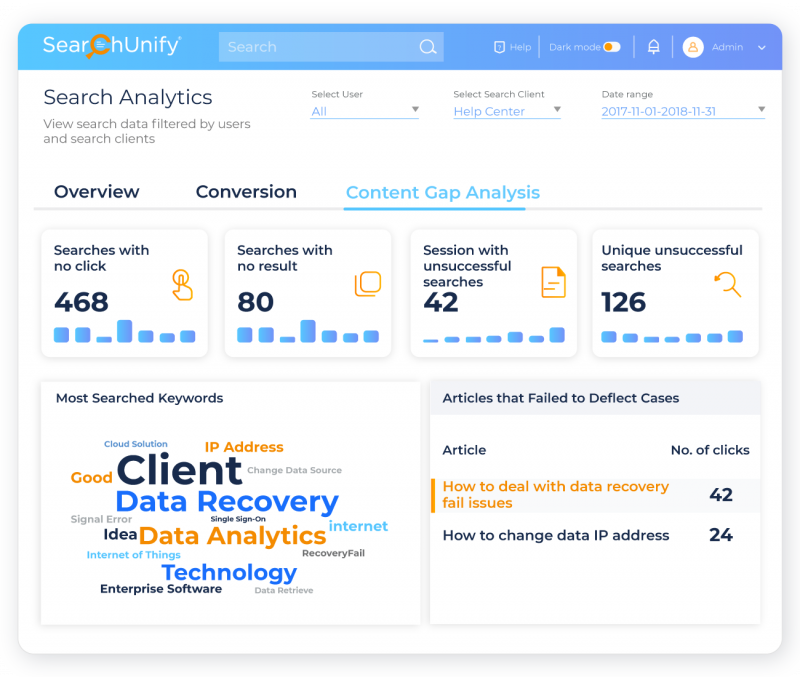Click keyword Data Recovery in word cloud

pos(227,502)
